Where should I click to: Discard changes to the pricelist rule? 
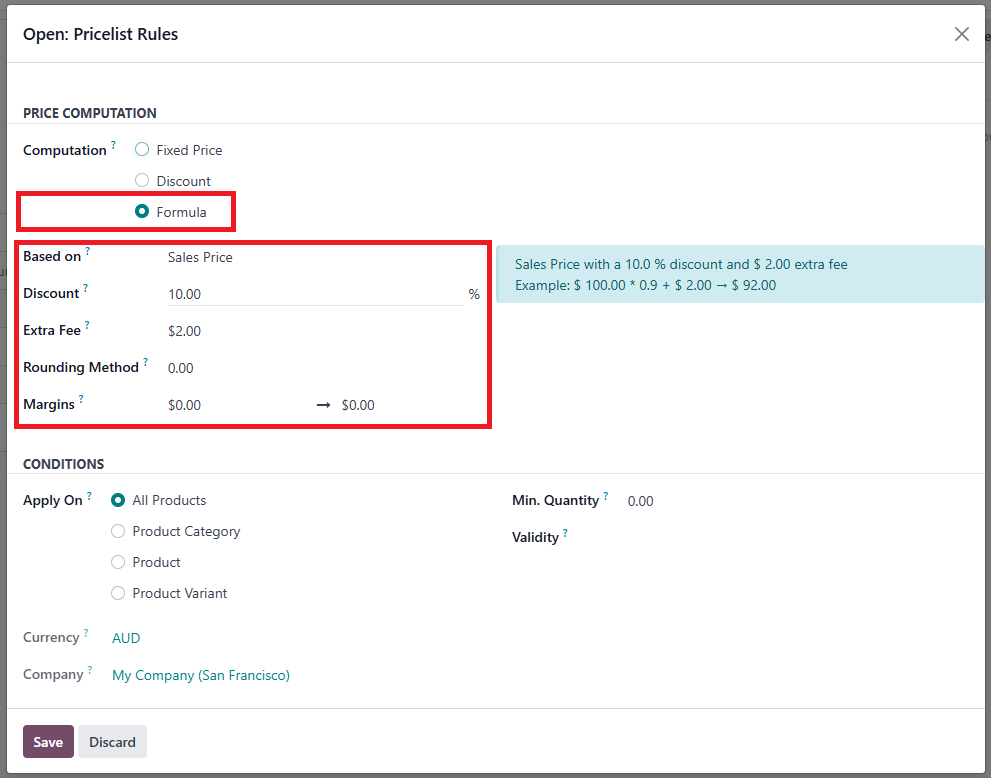[x=112, y=742]
